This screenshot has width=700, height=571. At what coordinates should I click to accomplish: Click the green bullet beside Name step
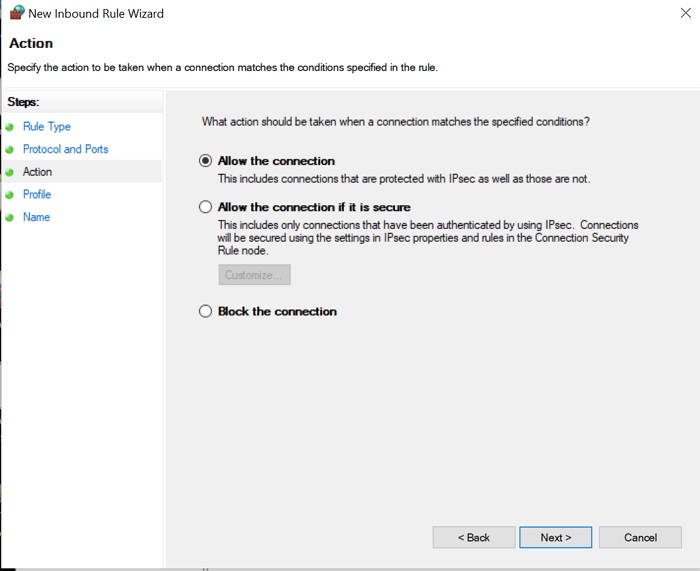pyautogui.click(x=10, y=217)
